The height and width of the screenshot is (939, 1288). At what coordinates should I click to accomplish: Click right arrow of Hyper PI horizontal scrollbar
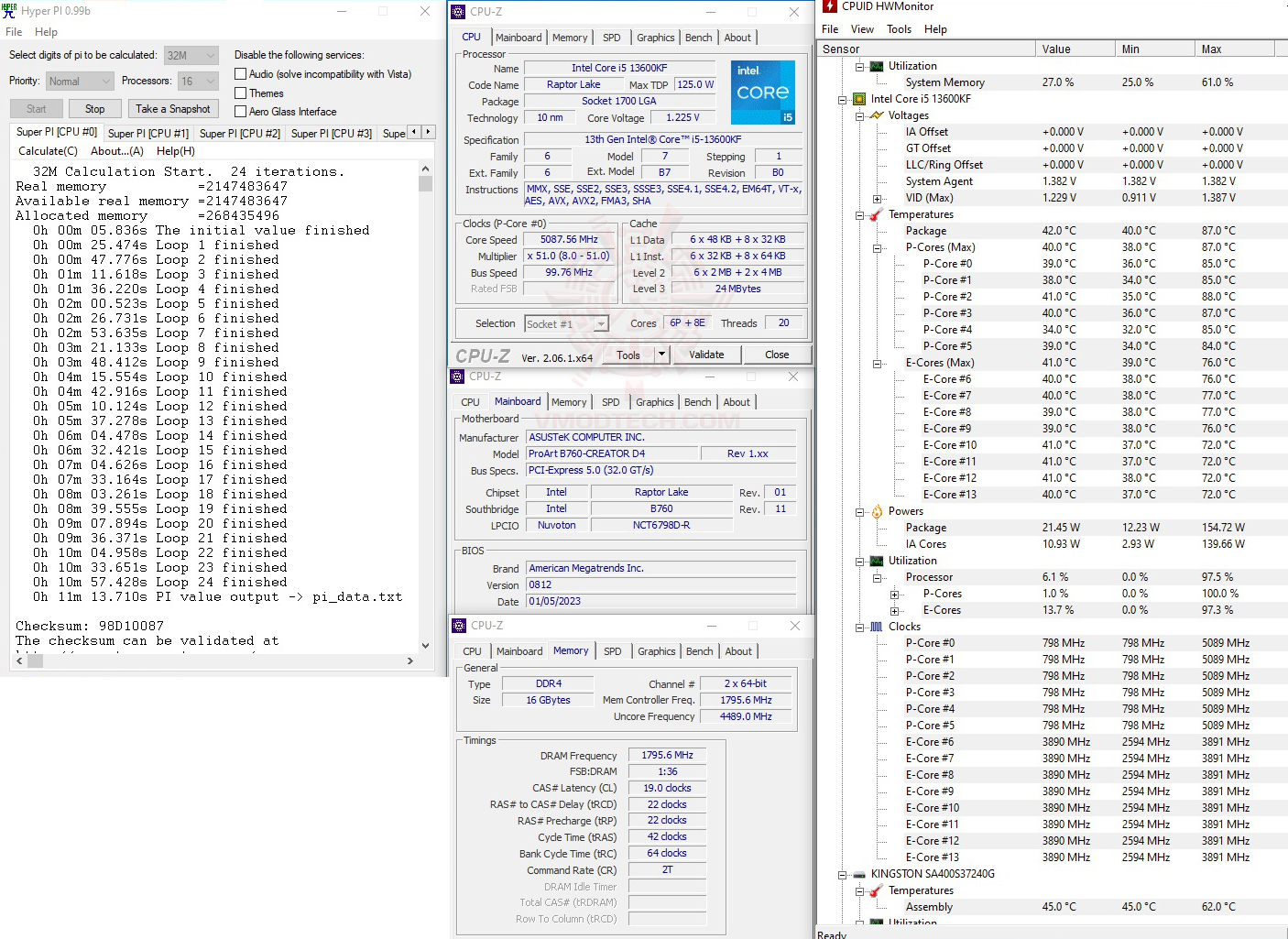409,661
